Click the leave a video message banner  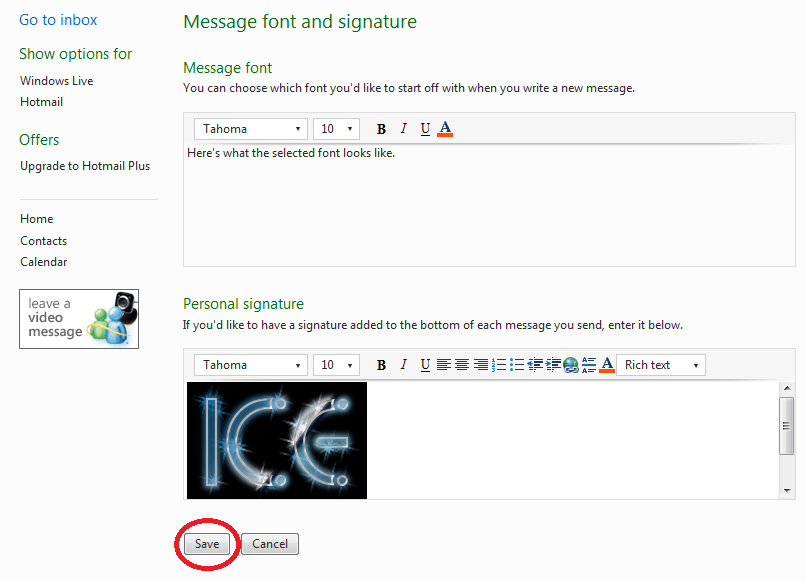[x=79, y=319]
